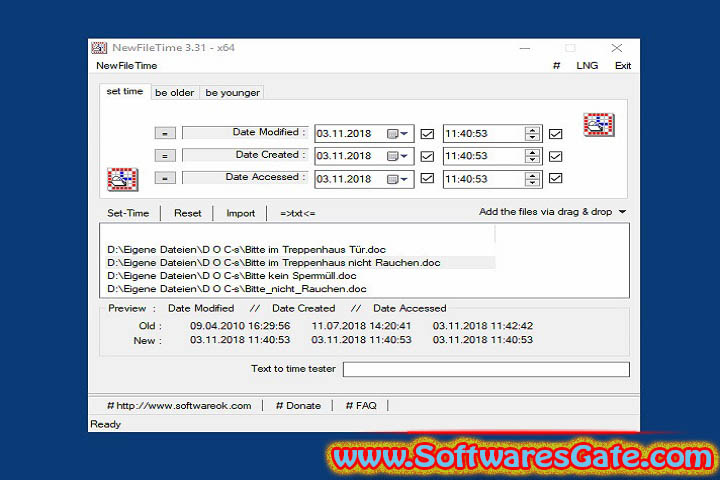720x480 pixels.
Task: Click old accessed value '03.11.2018 11:42:42'
Action: tap(483, 326)
